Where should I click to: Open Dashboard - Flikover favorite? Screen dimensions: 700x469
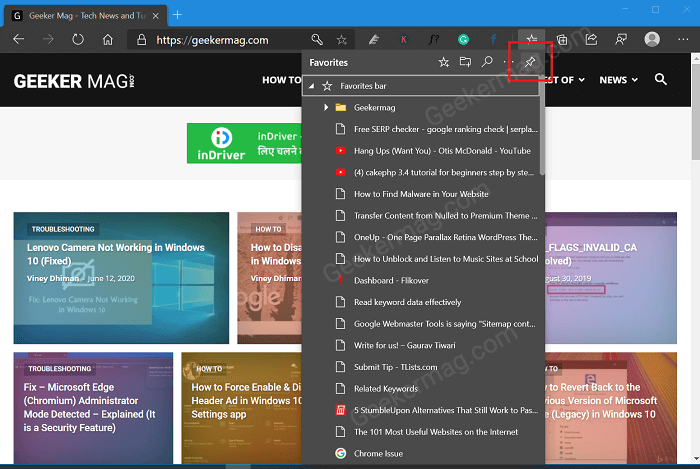tap(423, 281)
